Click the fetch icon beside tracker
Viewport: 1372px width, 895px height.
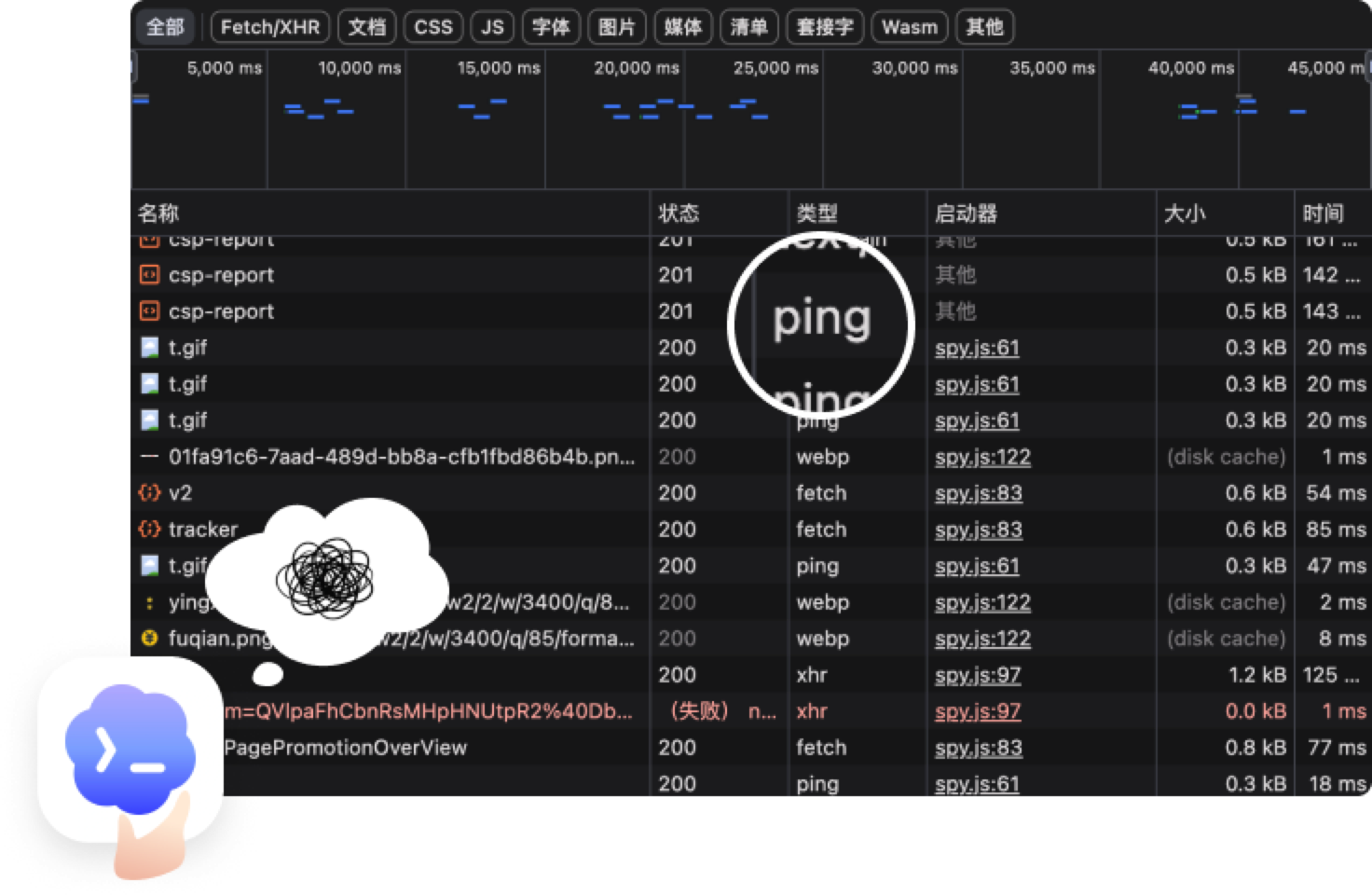(149, 530)
